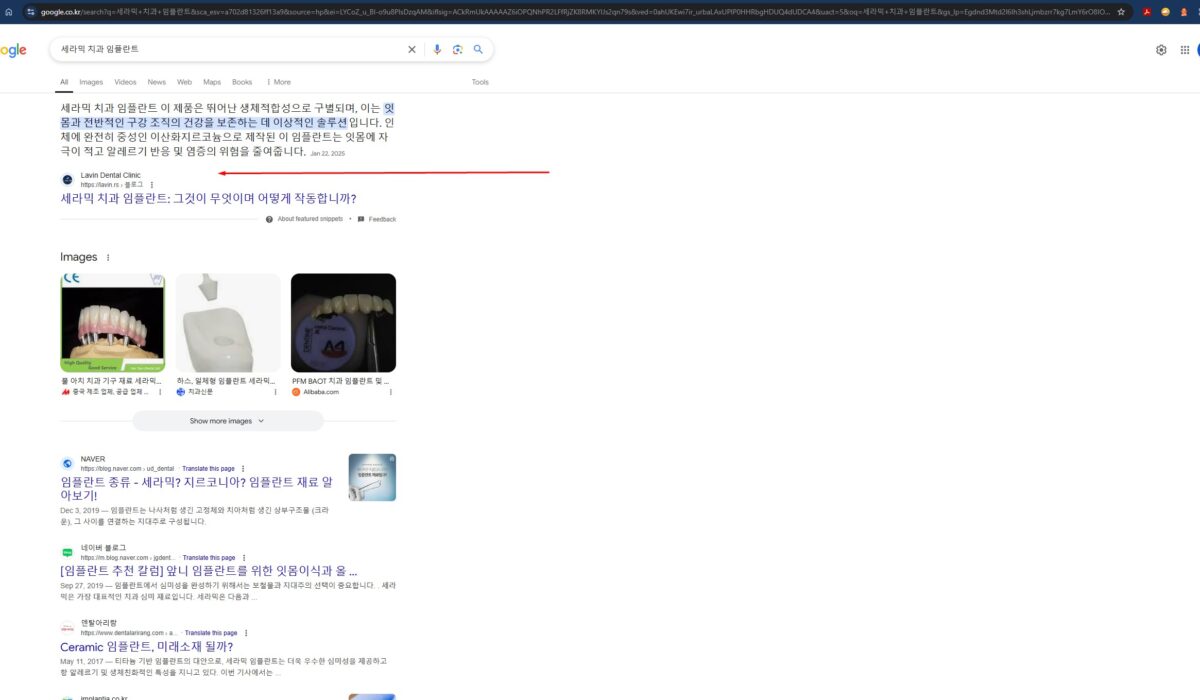
Task: Open the Tools search options
Action: click(480, 82)
